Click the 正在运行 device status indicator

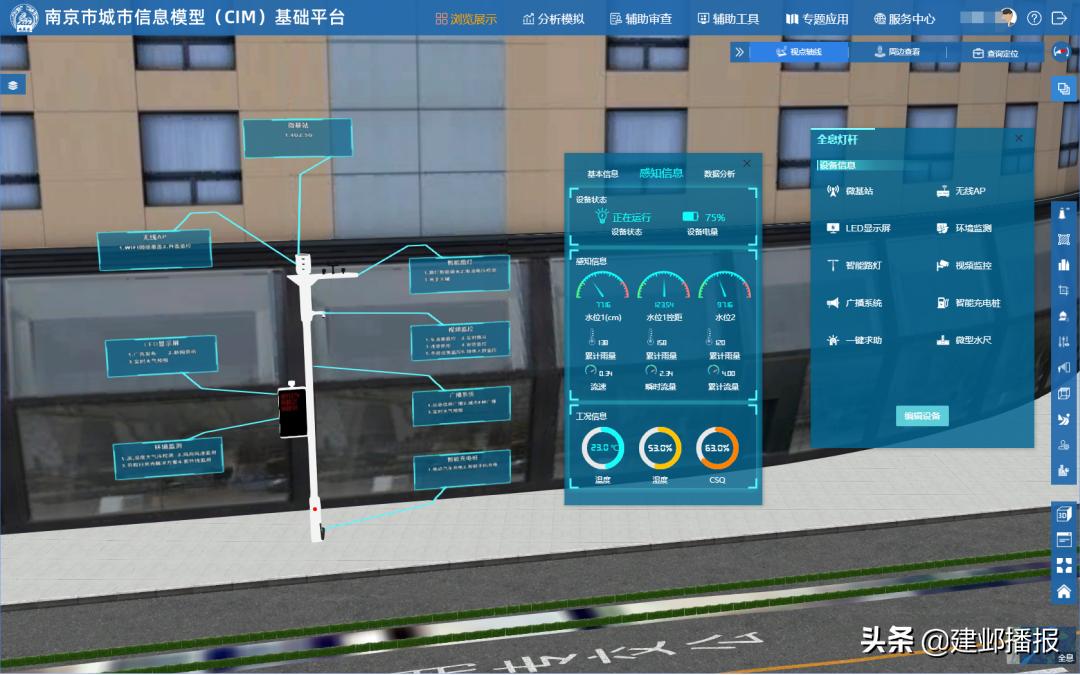(x=624, y=217)
